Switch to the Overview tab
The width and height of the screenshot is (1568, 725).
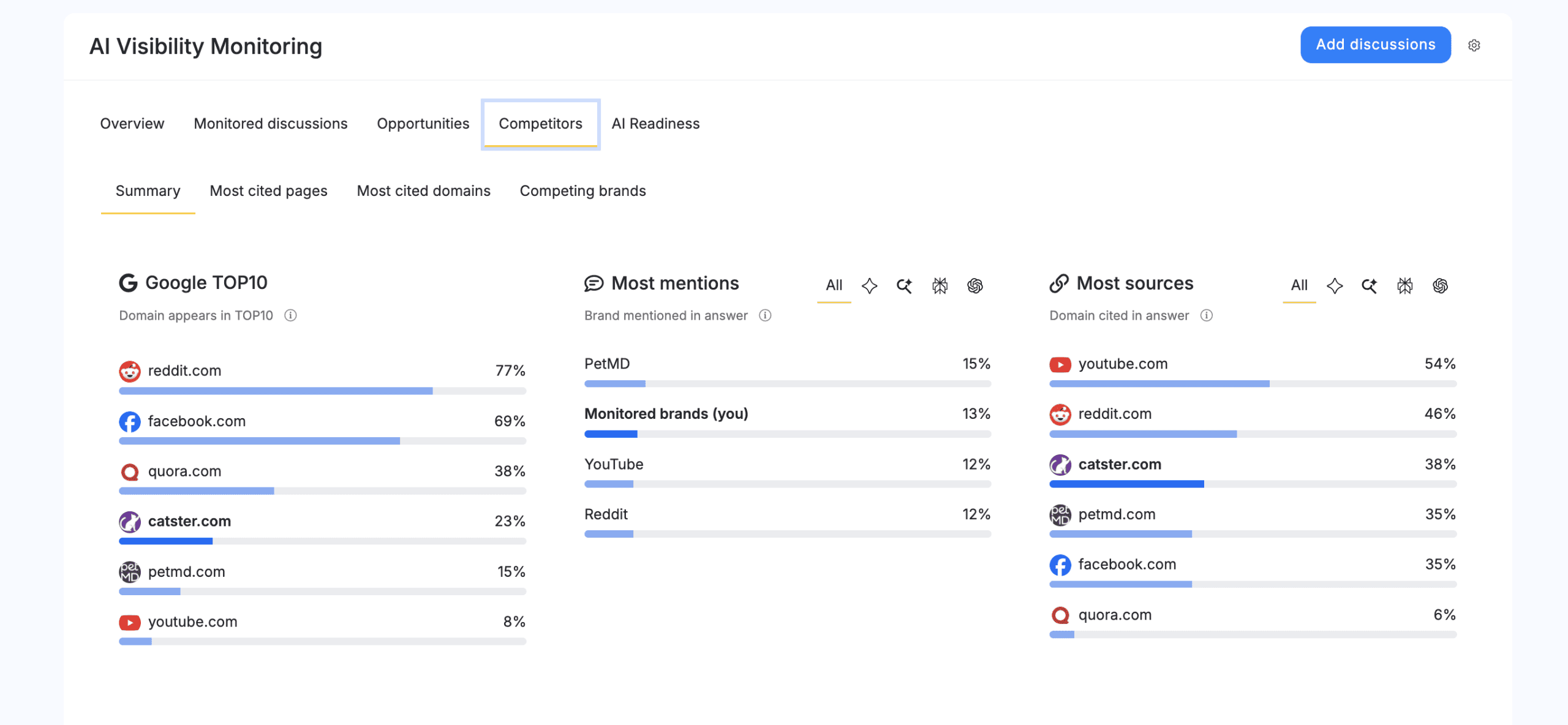[132, 124]
